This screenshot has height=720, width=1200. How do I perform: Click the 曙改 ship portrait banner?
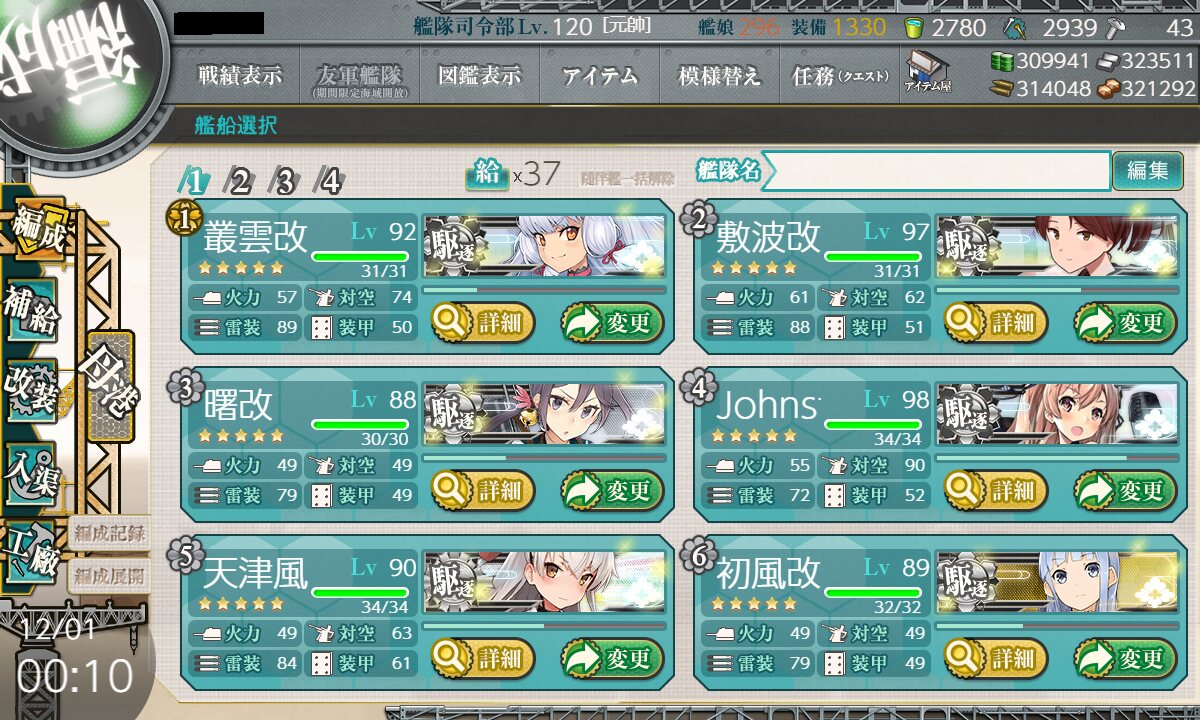pos(543,414)
